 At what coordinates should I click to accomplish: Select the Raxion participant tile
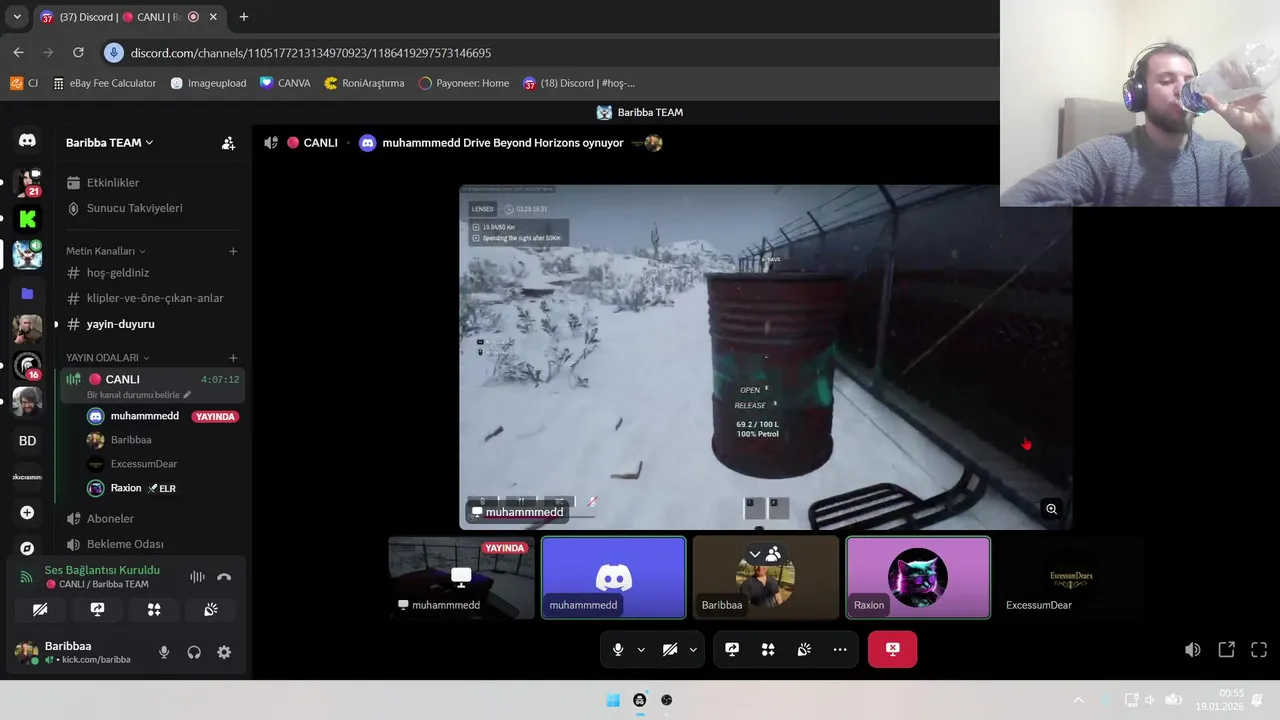(x=918, y=577)
